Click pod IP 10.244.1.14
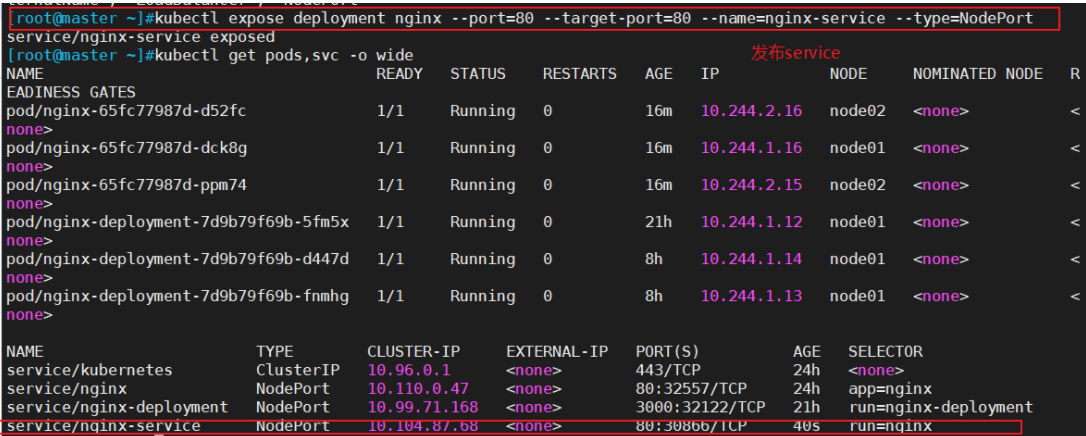Screen dimensions: 1086x436 tap(751, 259)
